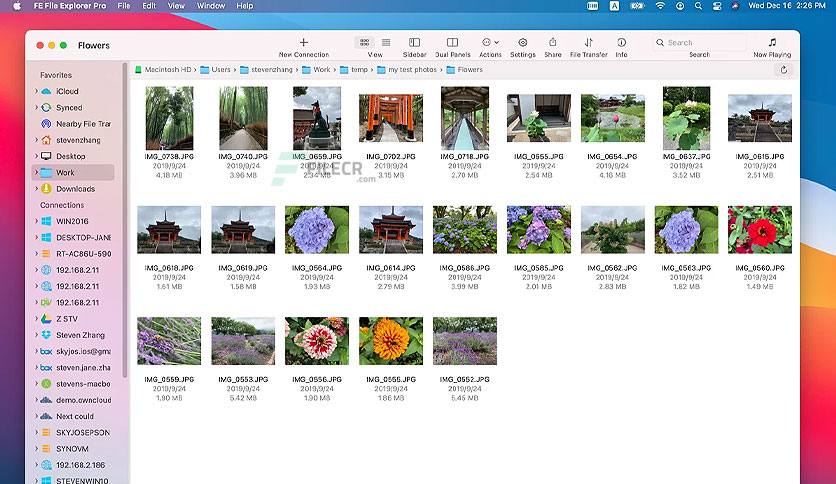Select IMG_0738.JPG bamboo thumbnail
836x484 pixels.
tap(169, 118)
